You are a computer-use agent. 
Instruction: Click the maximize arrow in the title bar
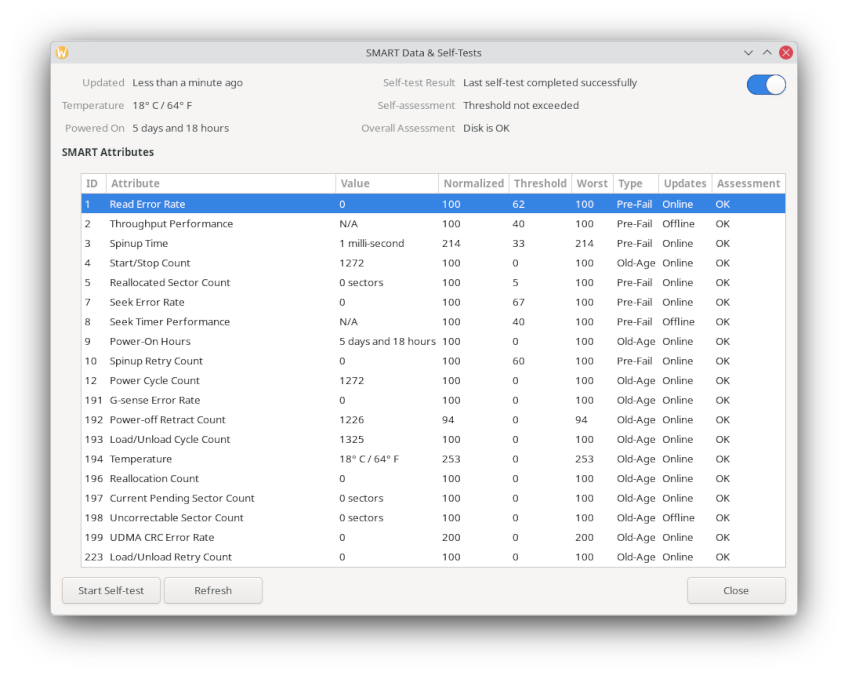(x=767, y=53)
